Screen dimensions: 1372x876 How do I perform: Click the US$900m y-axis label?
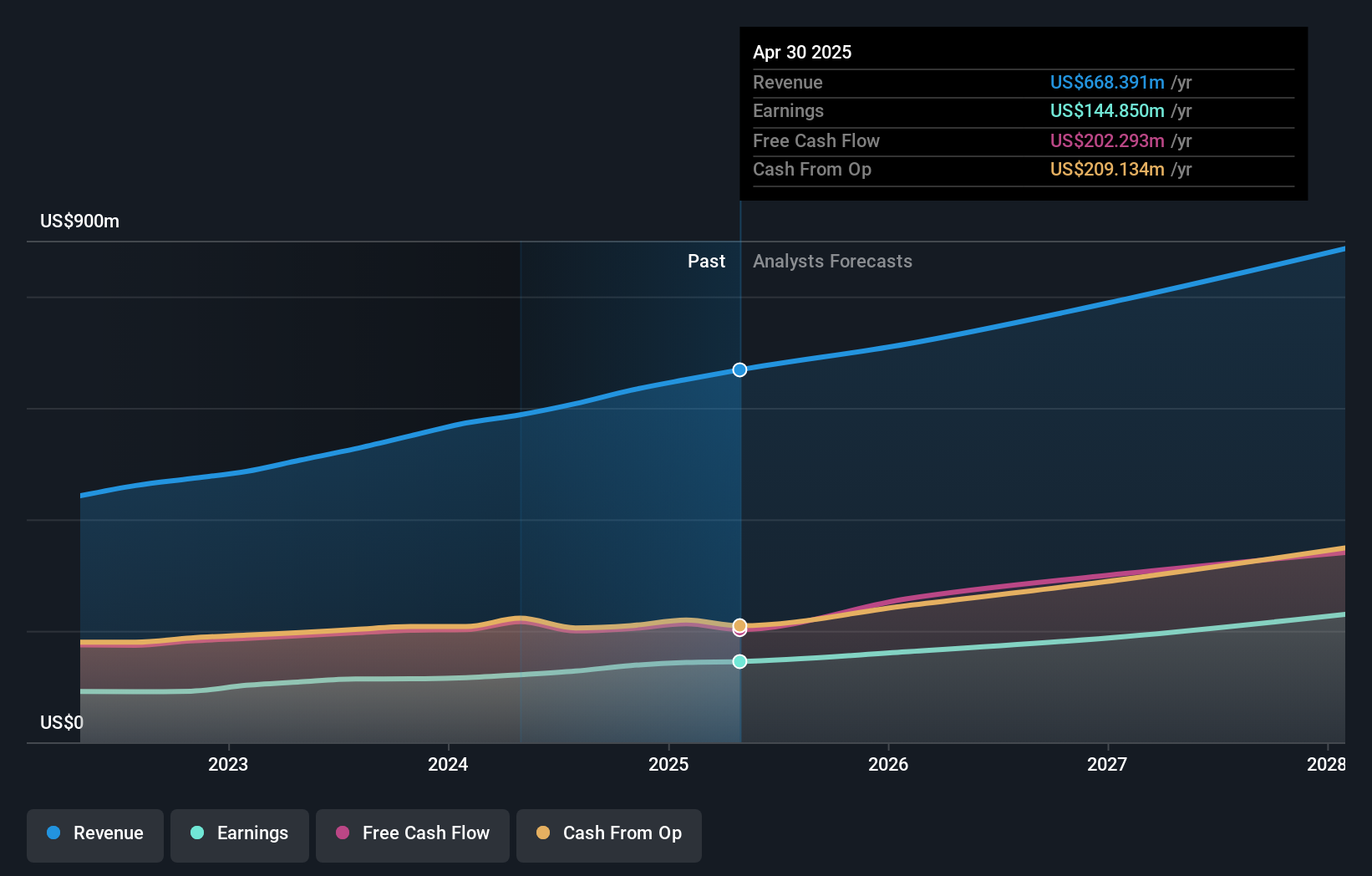[x=80, y=222]
